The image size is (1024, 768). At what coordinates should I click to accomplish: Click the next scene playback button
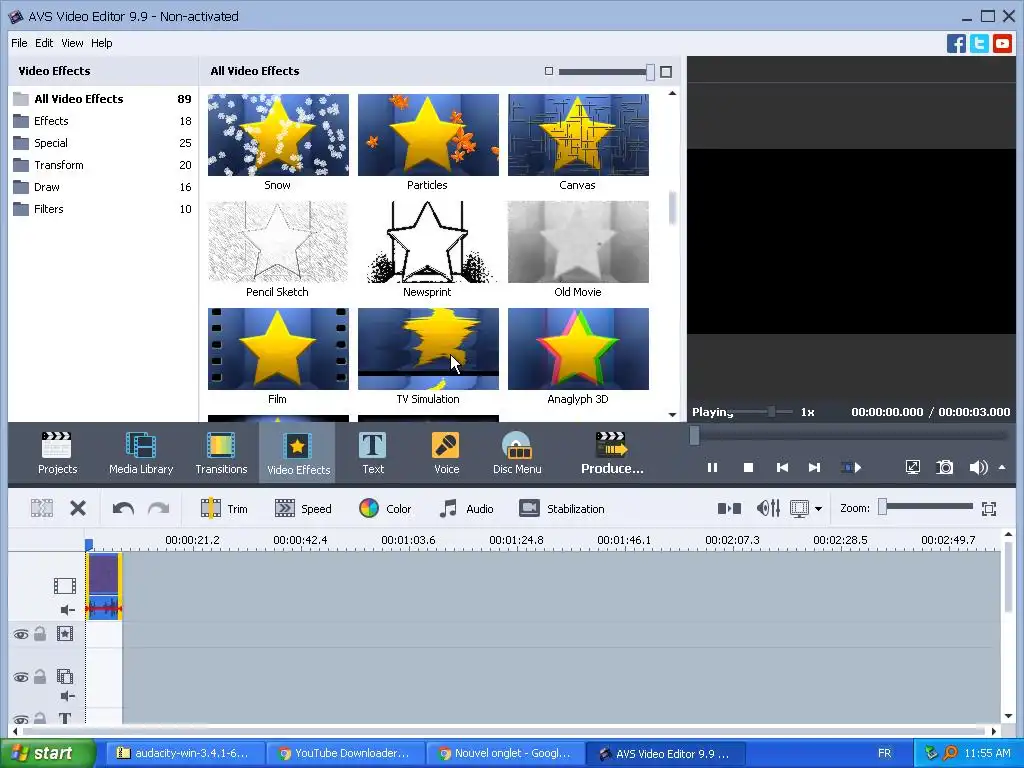851,468
